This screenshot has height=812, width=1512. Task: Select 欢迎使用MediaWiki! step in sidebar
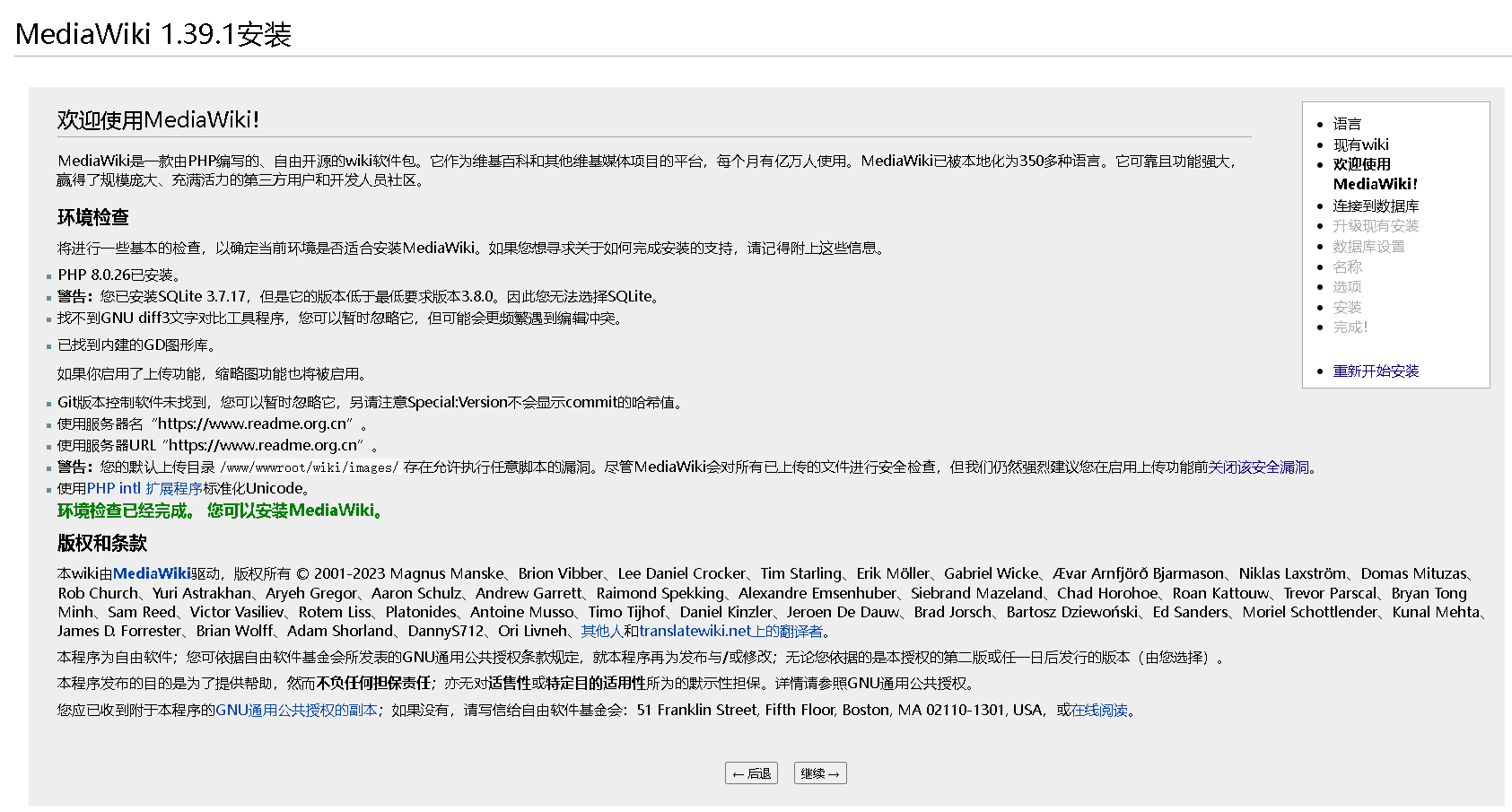tap(1376, 174)
